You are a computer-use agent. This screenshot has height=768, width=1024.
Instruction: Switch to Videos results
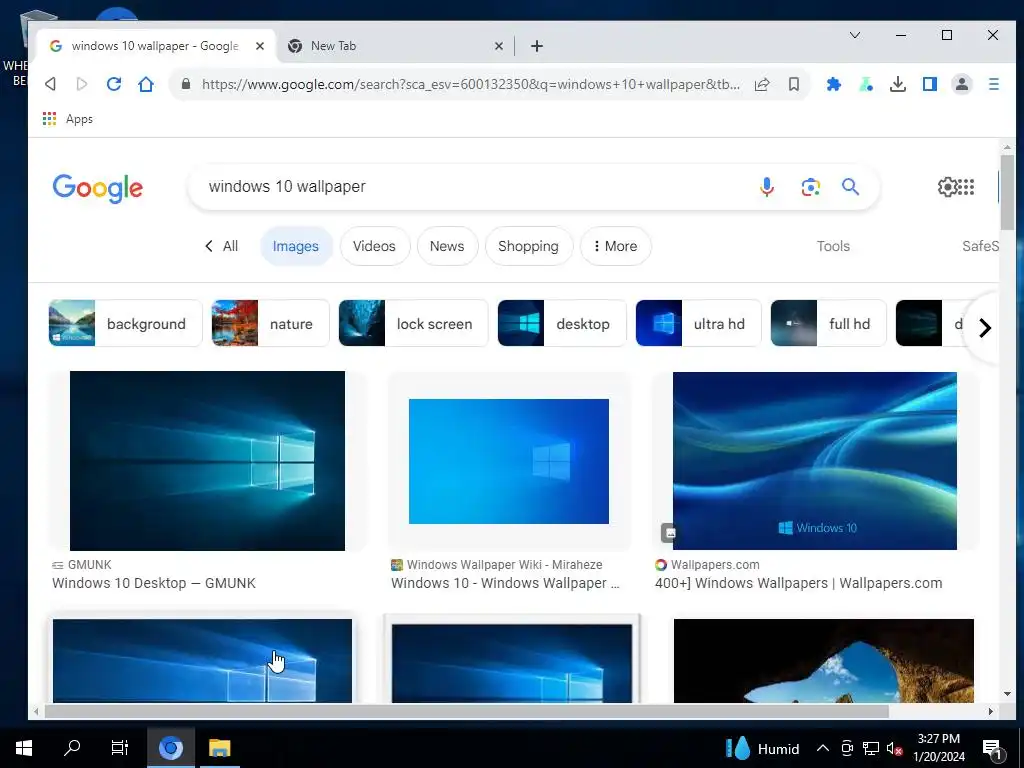click(374, 246)
